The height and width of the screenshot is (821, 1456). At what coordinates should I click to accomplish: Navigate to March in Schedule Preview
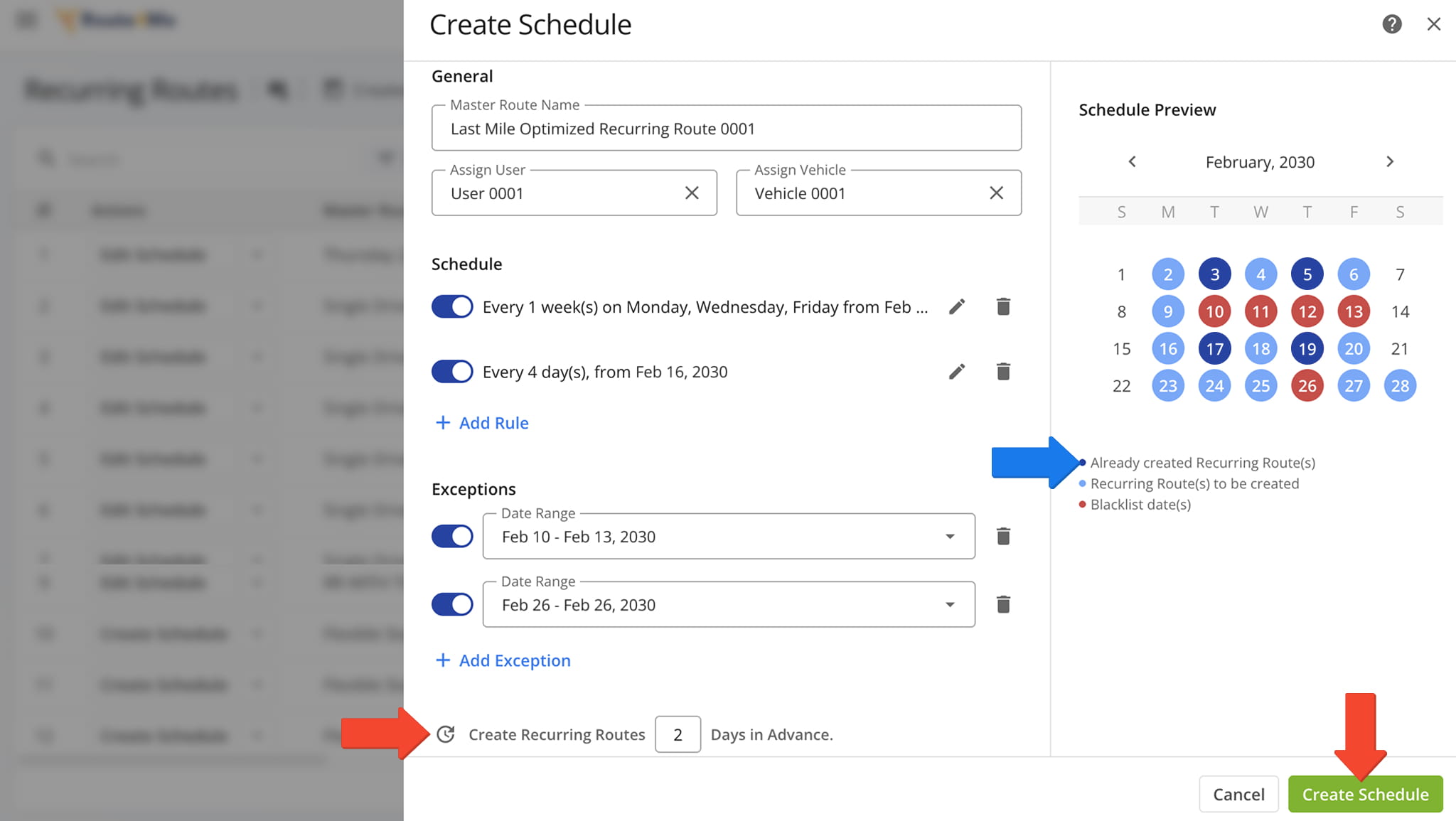click(1390, 161)
